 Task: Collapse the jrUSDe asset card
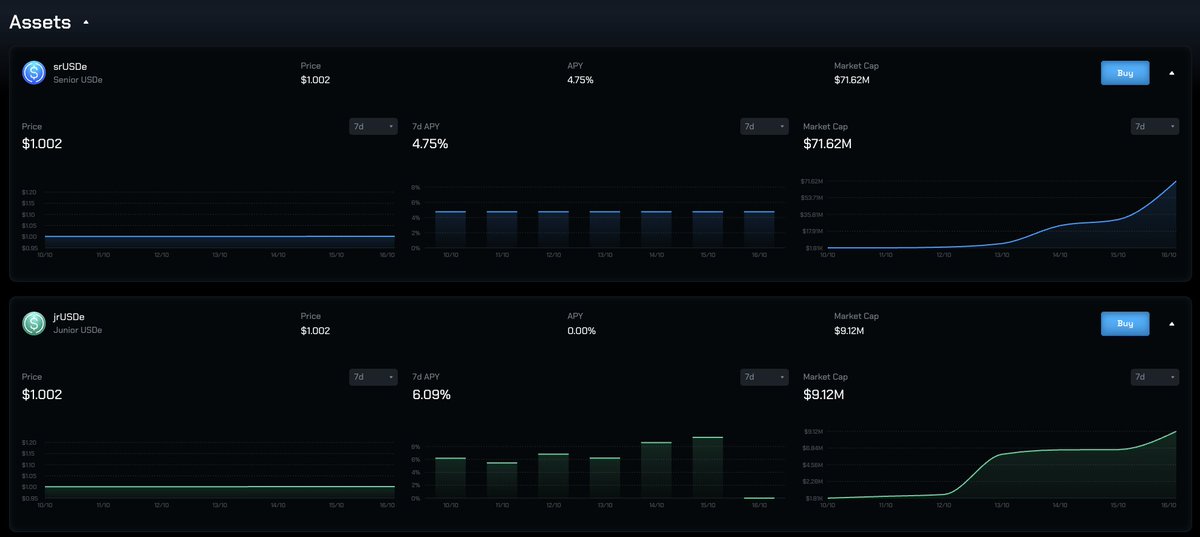pos(1172,324)
